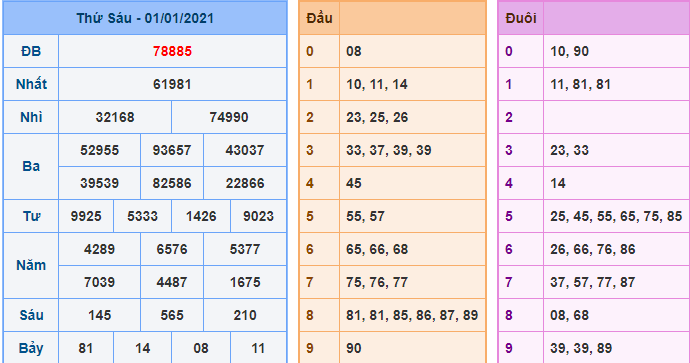Click the 'Thứ Sáu - 01/01/2021' table header
The image size is (690, 363).
145,18
